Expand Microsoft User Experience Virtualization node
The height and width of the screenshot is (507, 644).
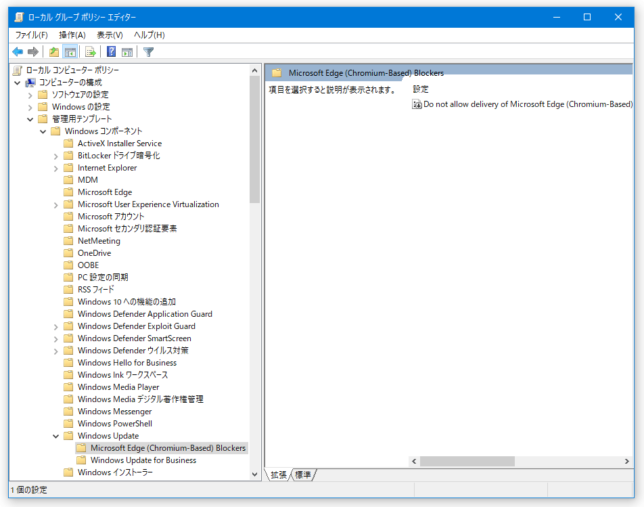click(56, 205)
